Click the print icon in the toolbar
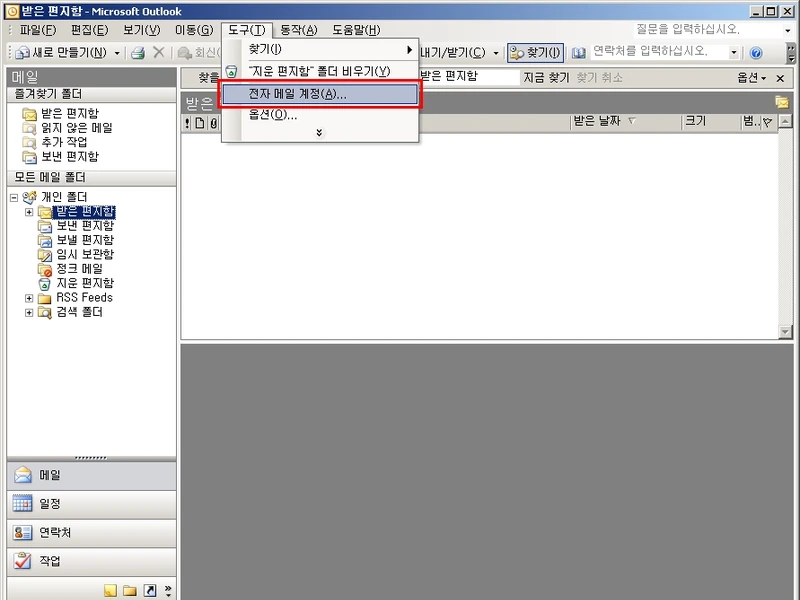The width and height of the screenshot is (800, 600). (x=138, y=52)
